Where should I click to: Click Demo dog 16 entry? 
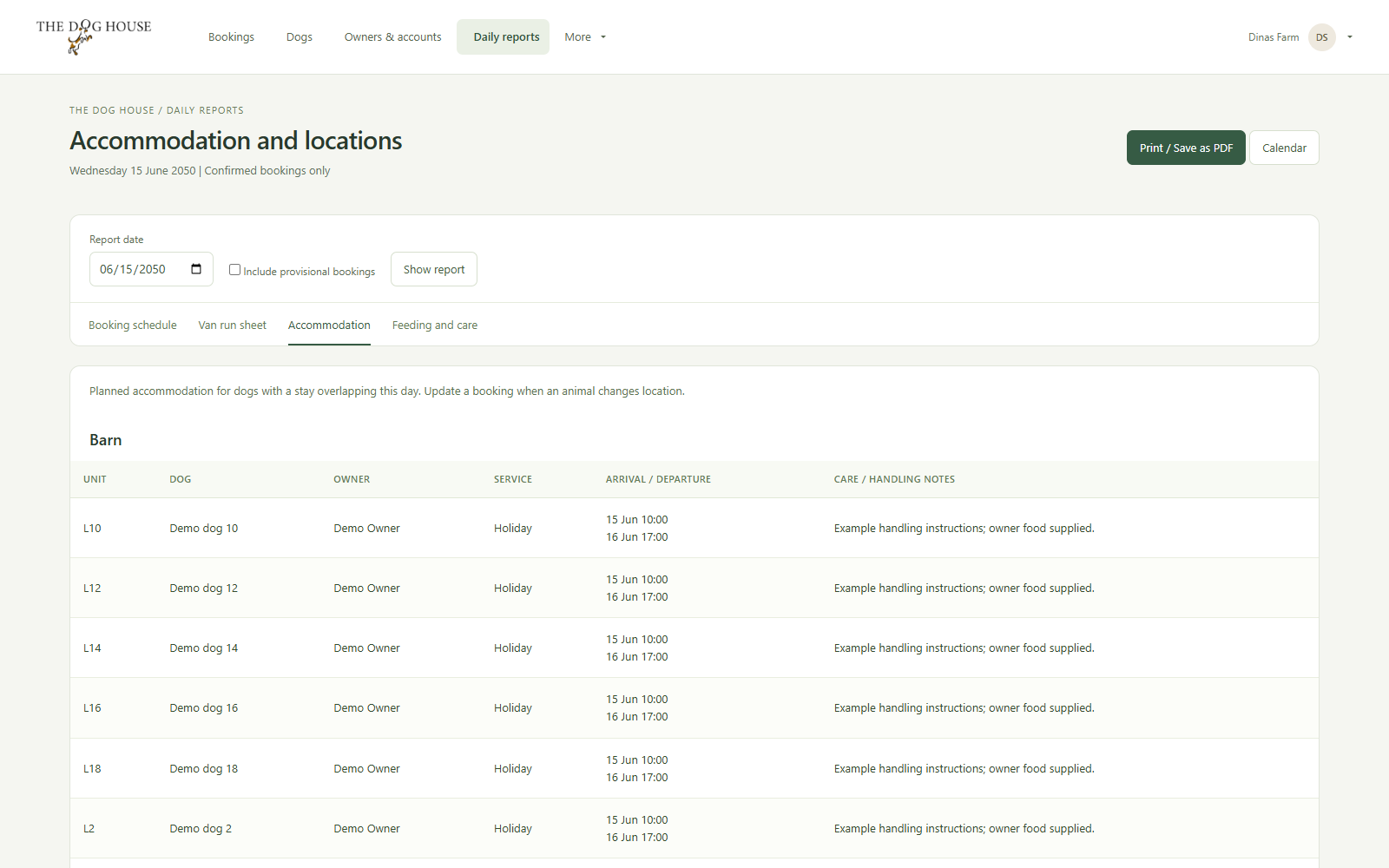(x=204, y=707)
